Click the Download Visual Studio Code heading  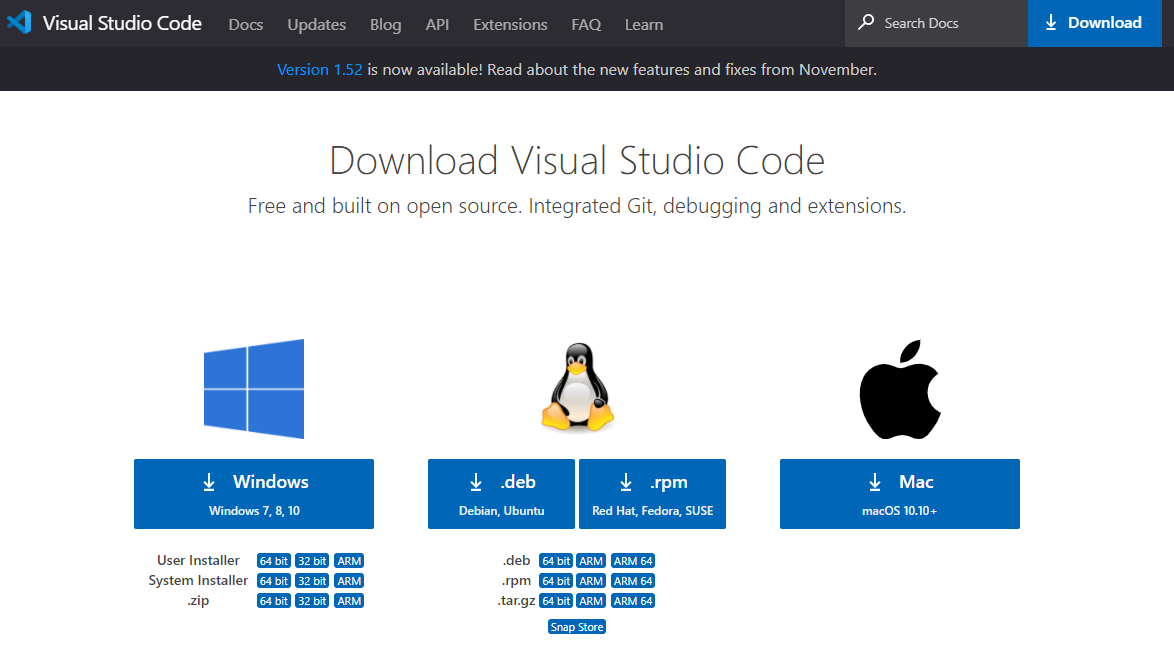(x=577, y=160)
